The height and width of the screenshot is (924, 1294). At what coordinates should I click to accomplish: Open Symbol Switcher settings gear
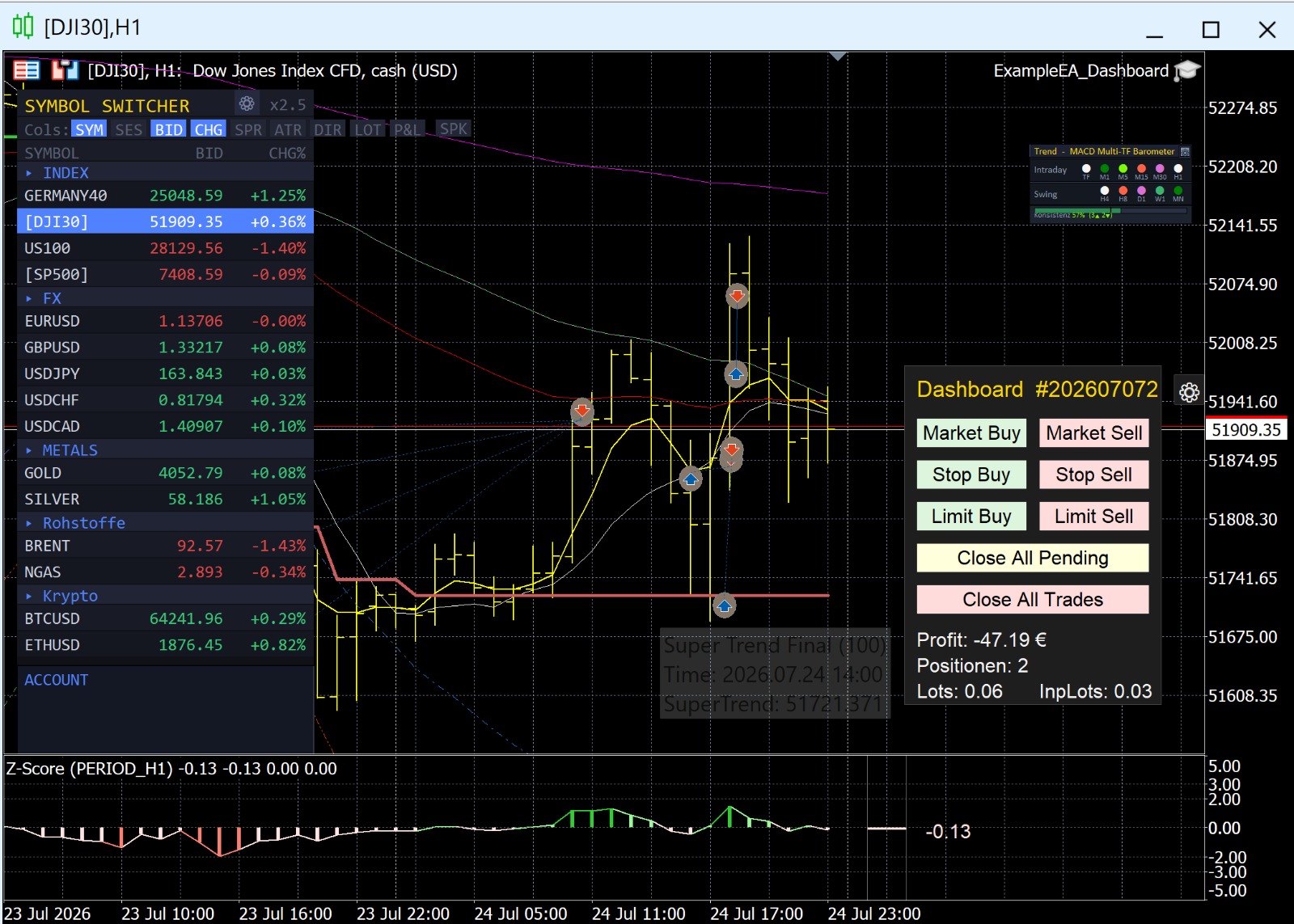pos(247,103)
